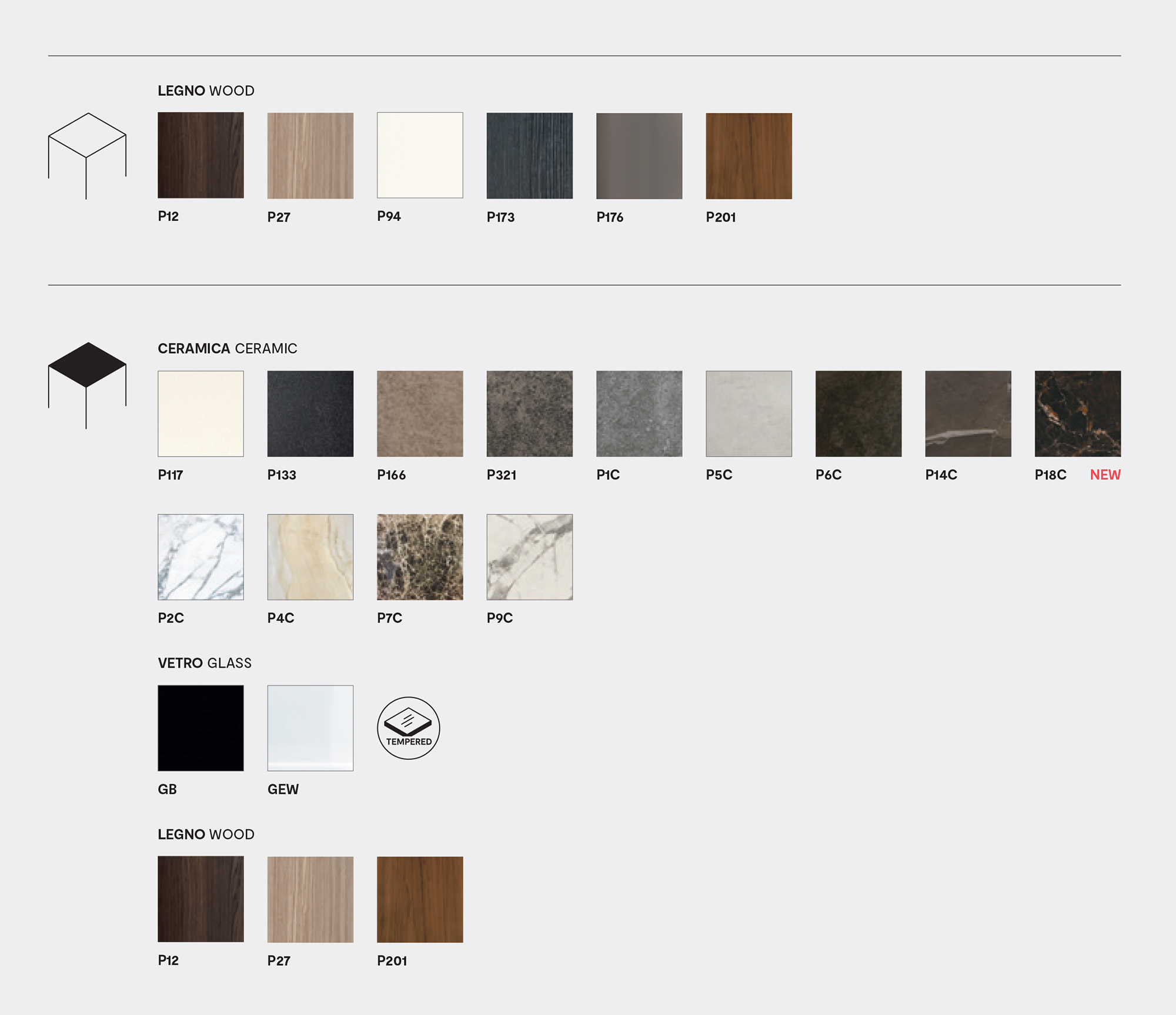
Task: Choose the P14C brown marble swatch
Action: point(968,413)
